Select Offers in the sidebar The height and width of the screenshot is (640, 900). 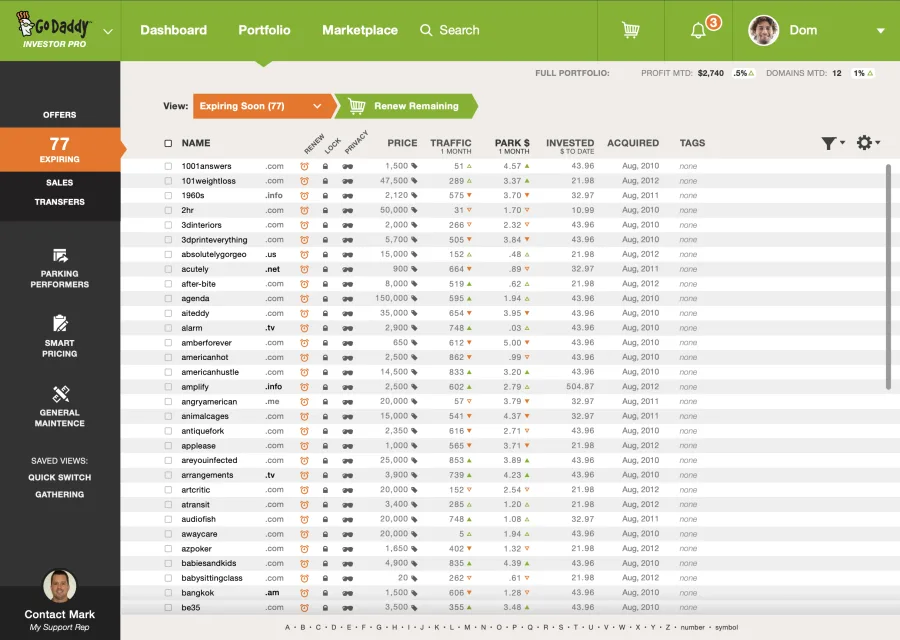(60, 115)
